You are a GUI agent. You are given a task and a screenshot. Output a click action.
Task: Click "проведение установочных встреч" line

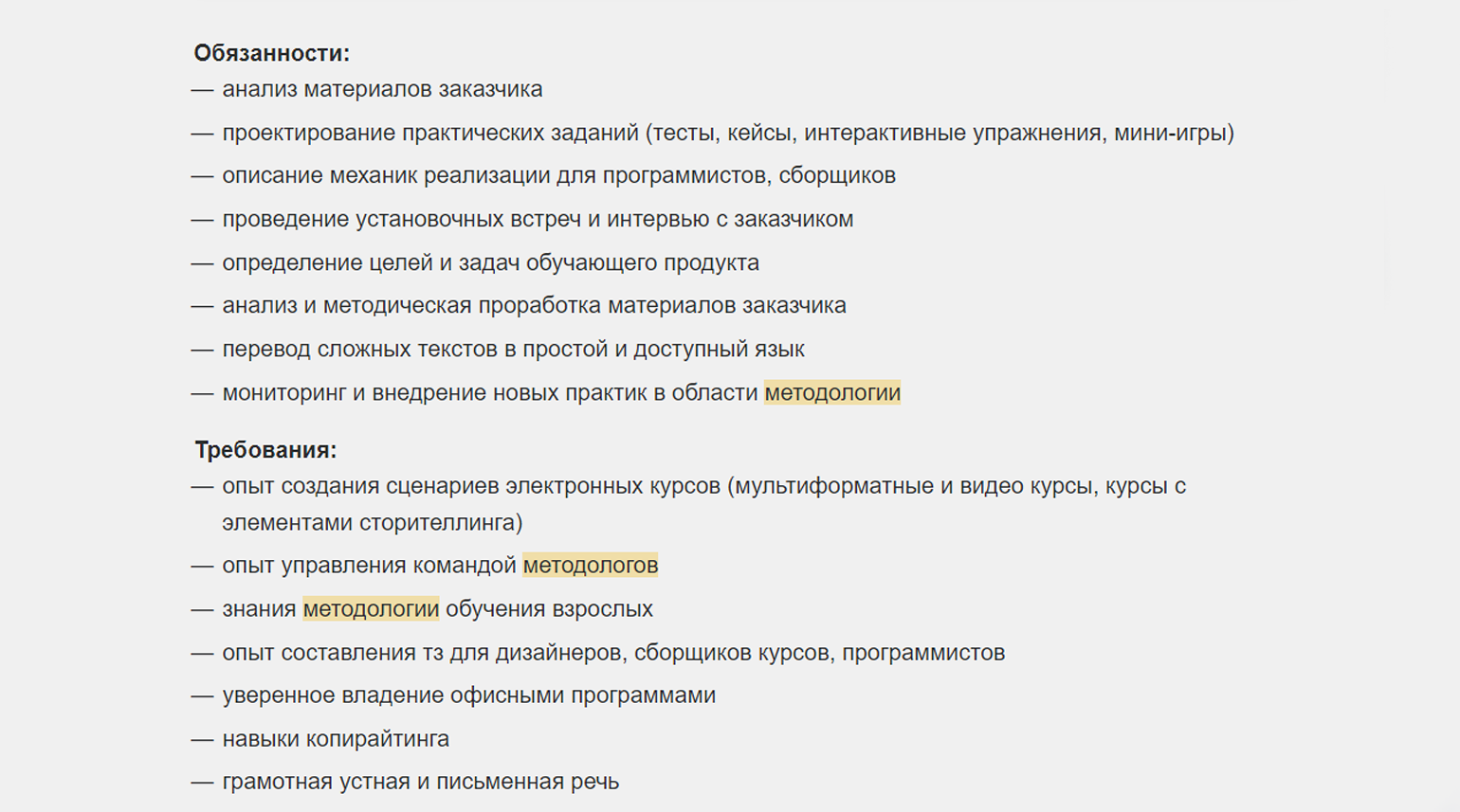(x=538, y=219)
